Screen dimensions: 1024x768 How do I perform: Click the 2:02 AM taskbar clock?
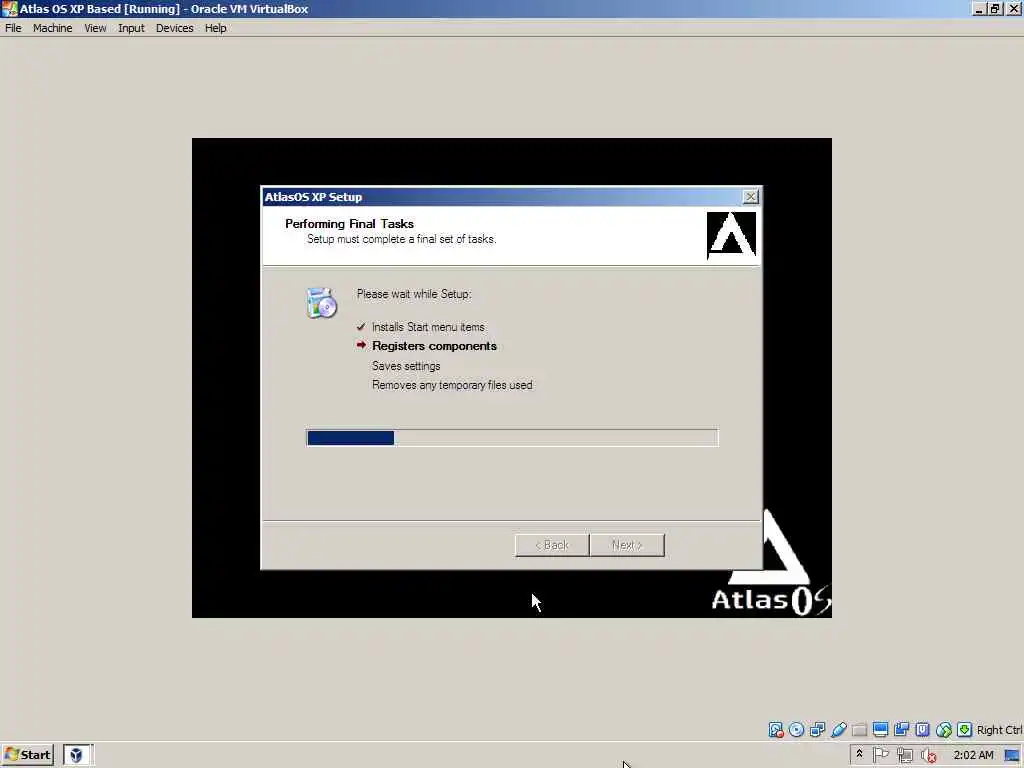973,755
